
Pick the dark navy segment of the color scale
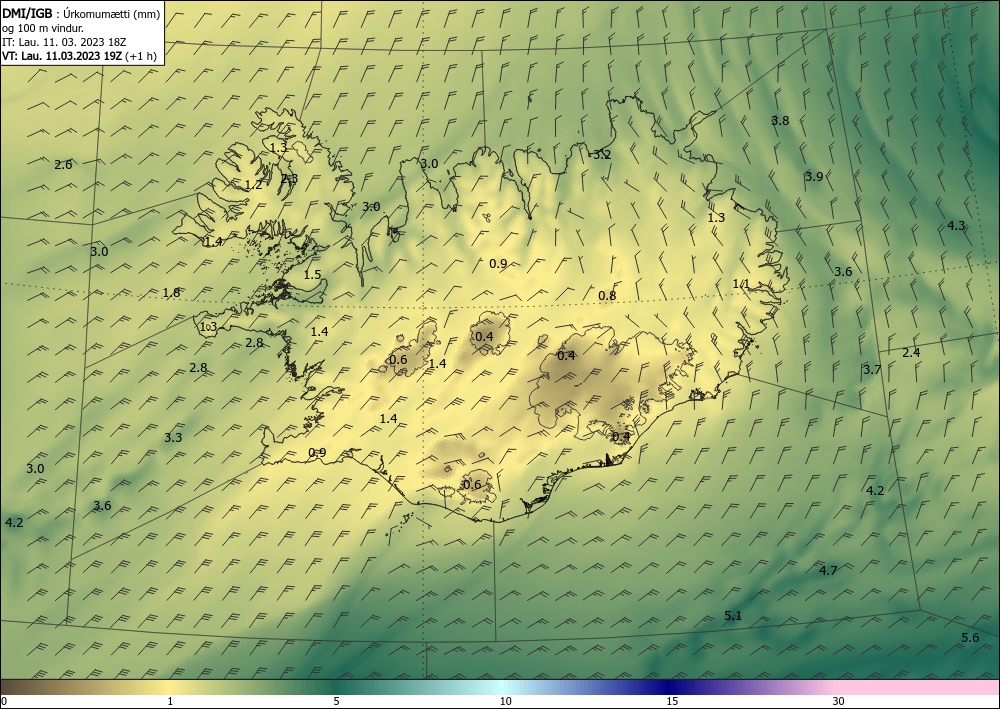tap(666, 687)
